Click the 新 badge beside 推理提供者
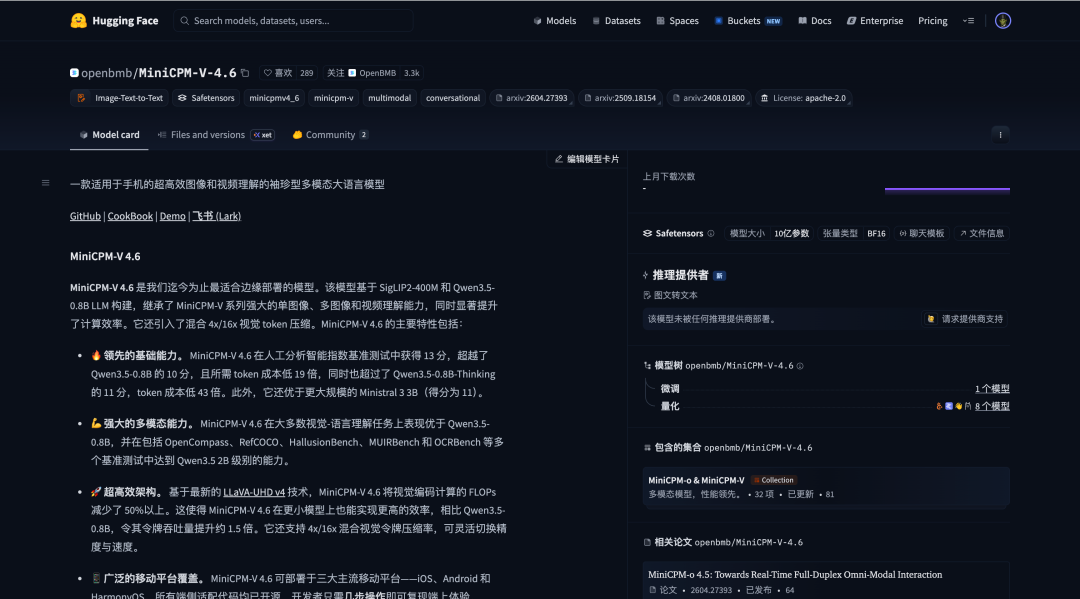1080x599 pixels. point(719,275)
